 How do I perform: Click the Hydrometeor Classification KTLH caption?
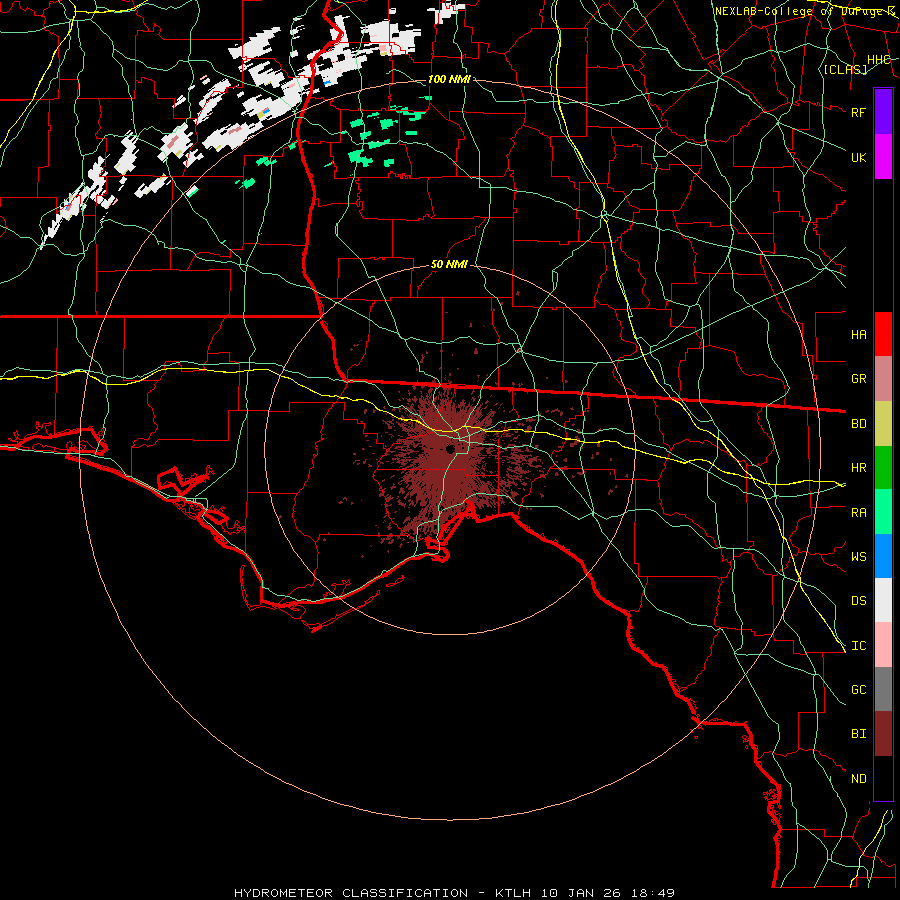click(454, 893)
